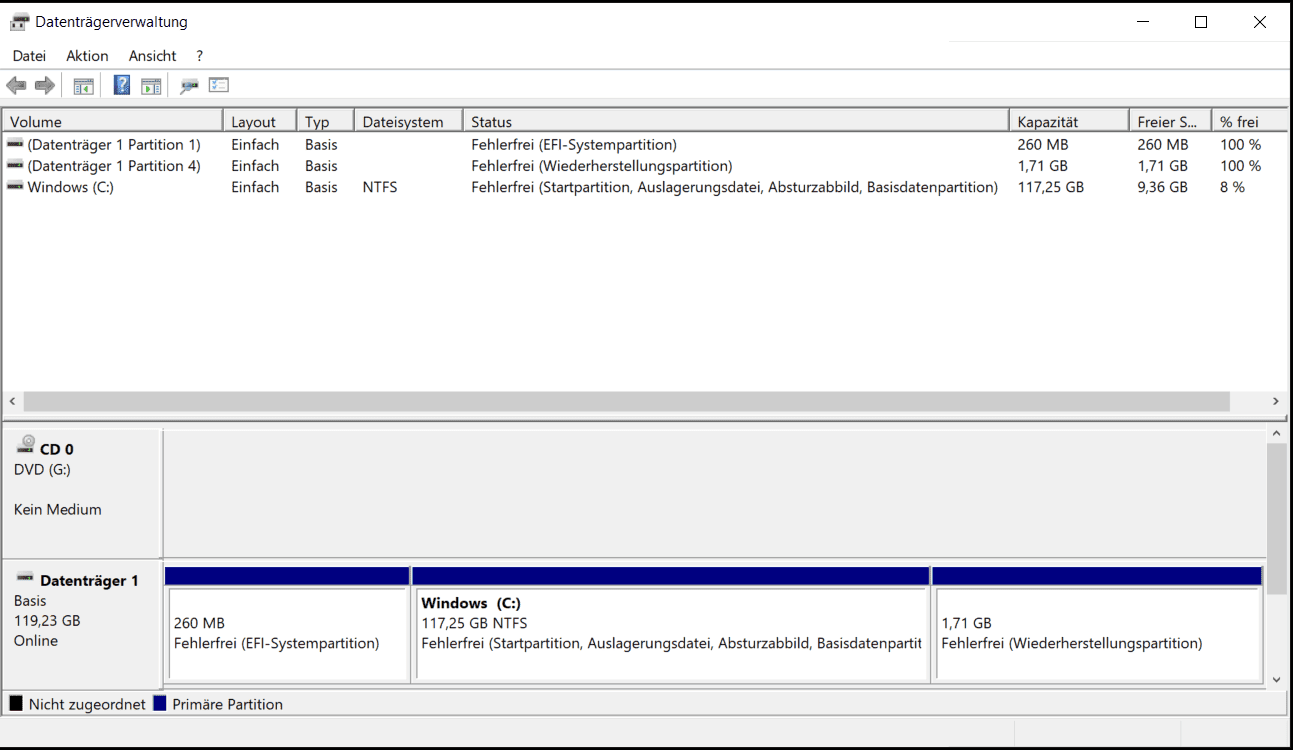The height and width of the screenshot is (750, 1293).
Task: Click the Back arrow toolbar icon
Action: click(16, 86)
